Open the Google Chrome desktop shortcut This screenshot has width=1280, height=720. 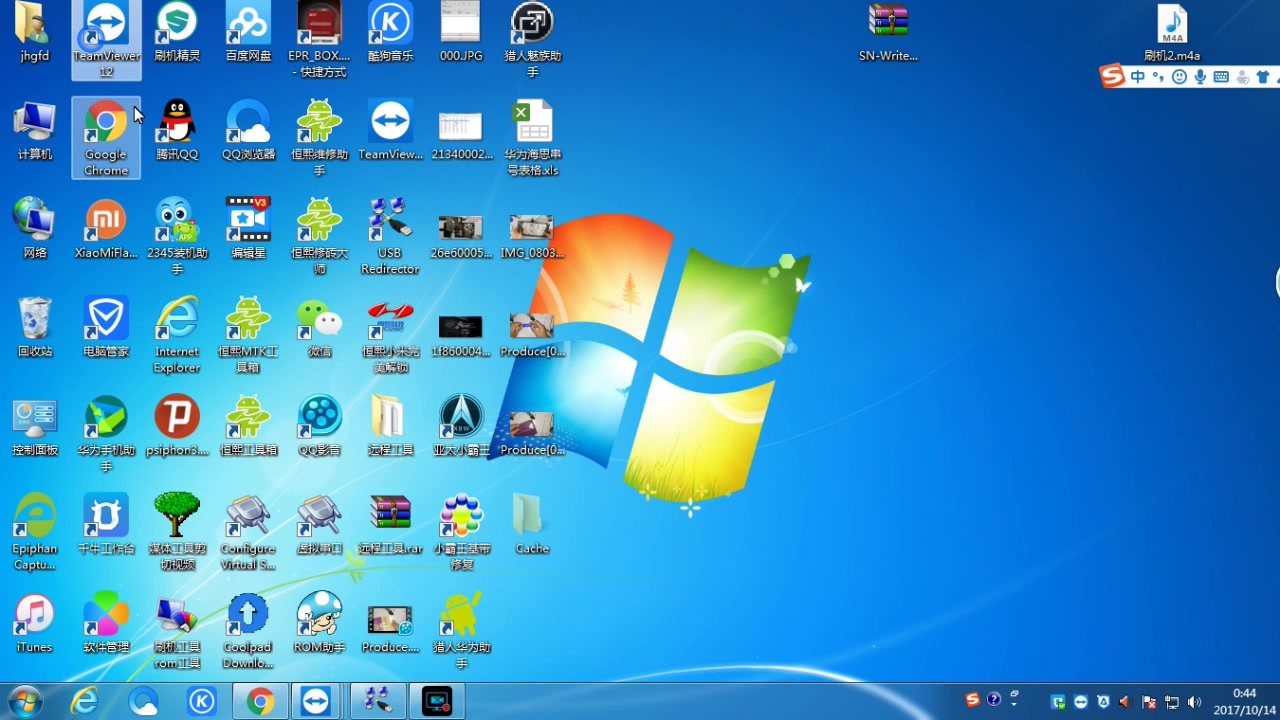(x=106, y=138)
